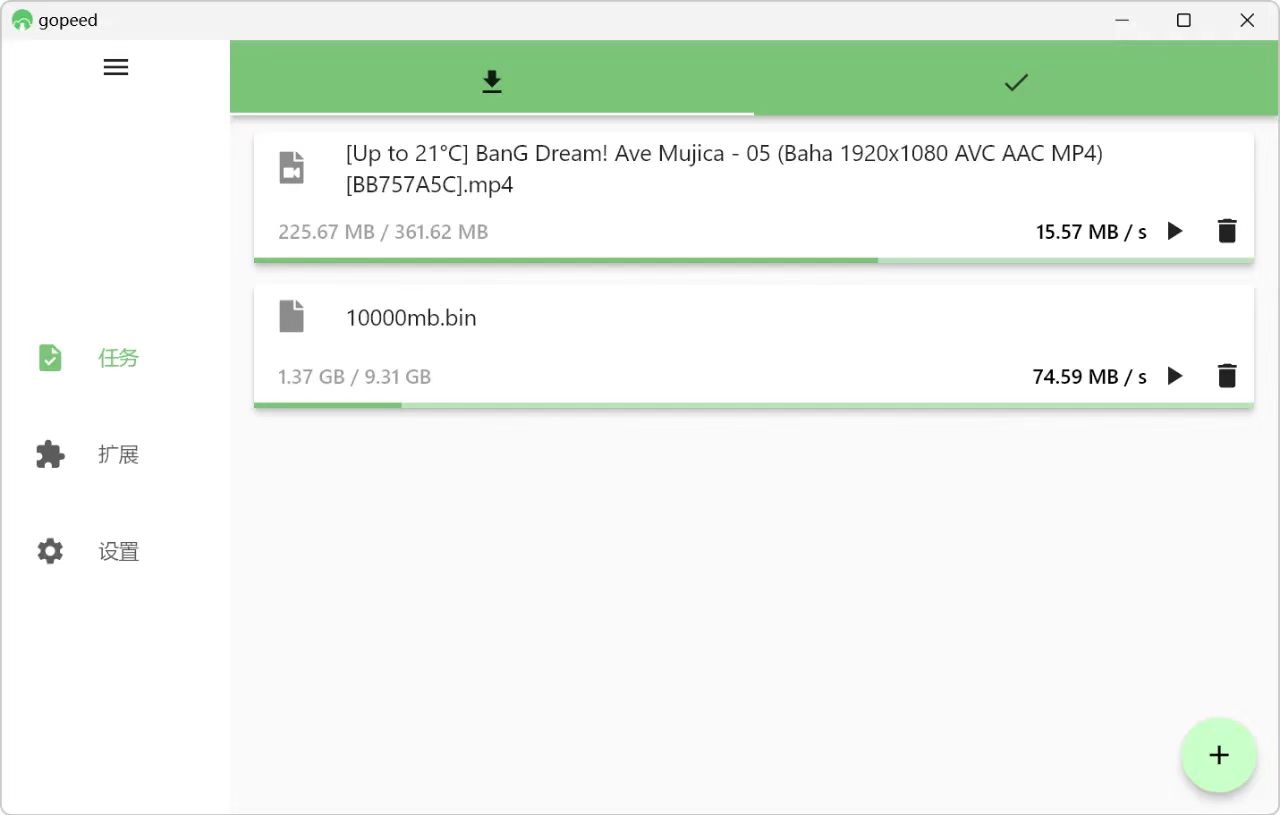Click the 15.57 MB / s speed value
This screenshot has height=815, width=1280.
(x=1091, y=232)
